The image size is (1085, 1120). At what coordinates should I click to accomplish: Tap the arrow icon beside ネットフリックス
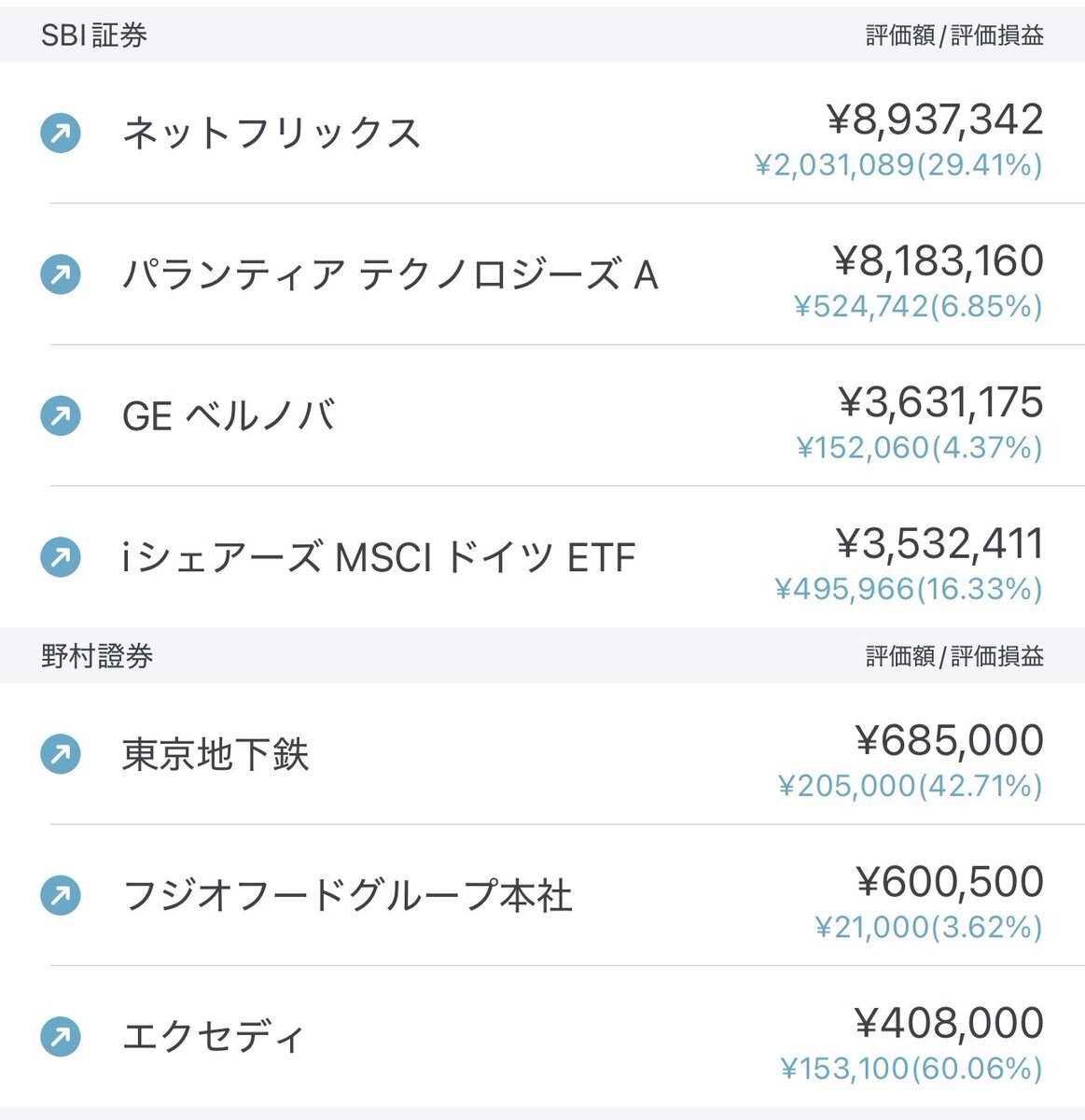click(61, 133)
